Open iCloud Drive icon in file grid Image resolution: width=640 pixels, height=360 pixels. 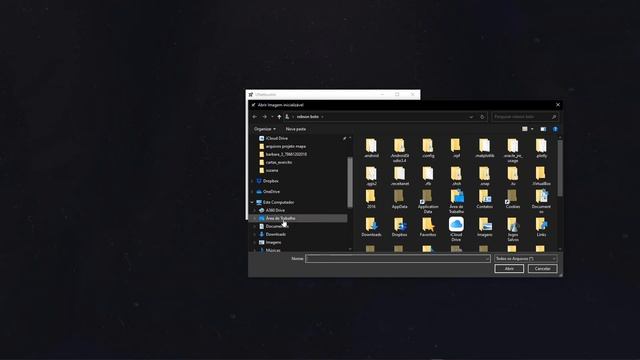pyautogui.click(x=456, y=229)
